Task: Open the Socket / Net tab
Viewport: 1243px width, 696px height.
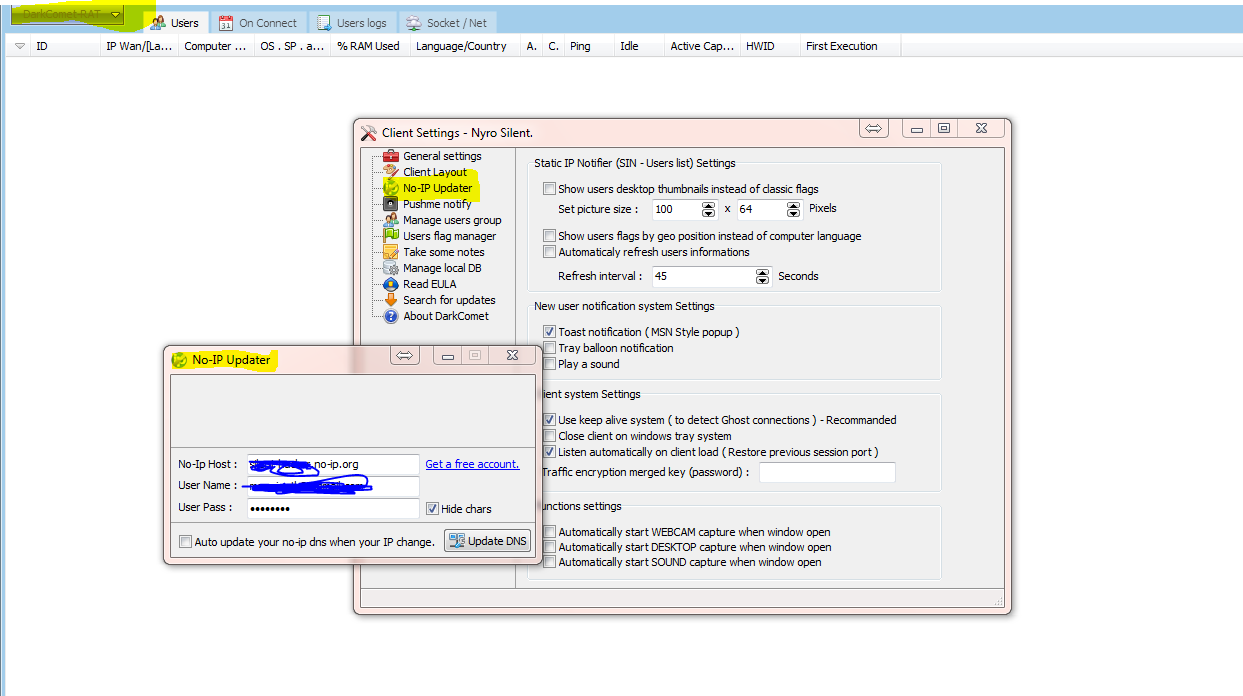Action: point(447,23)
